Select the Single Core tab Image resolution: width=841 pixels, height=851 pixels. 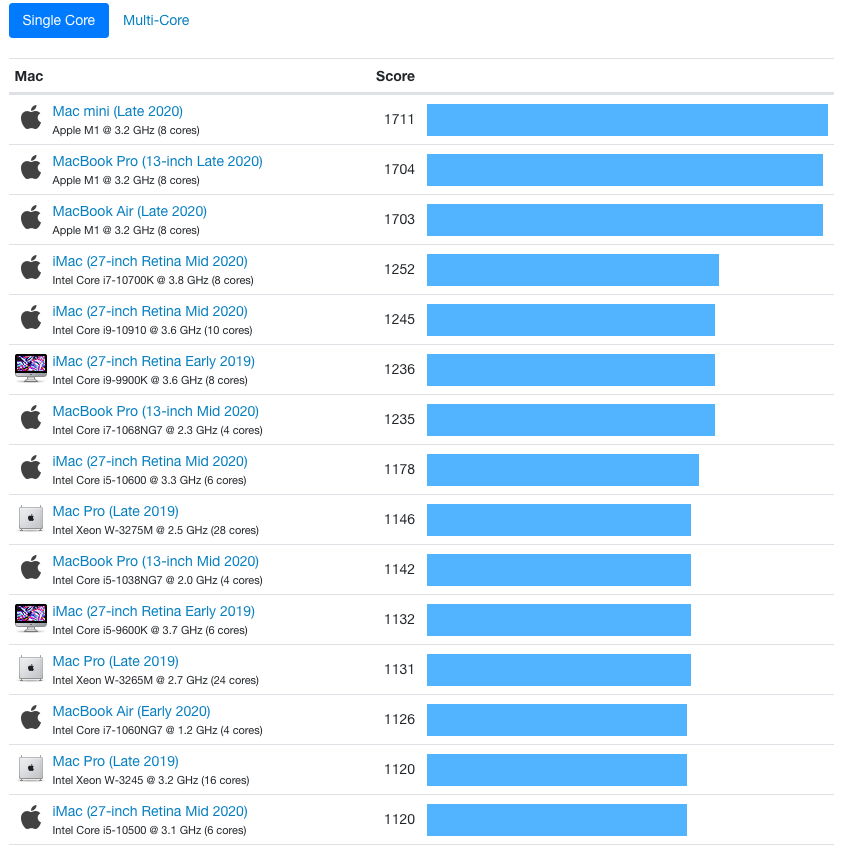[x=58, y=20]
